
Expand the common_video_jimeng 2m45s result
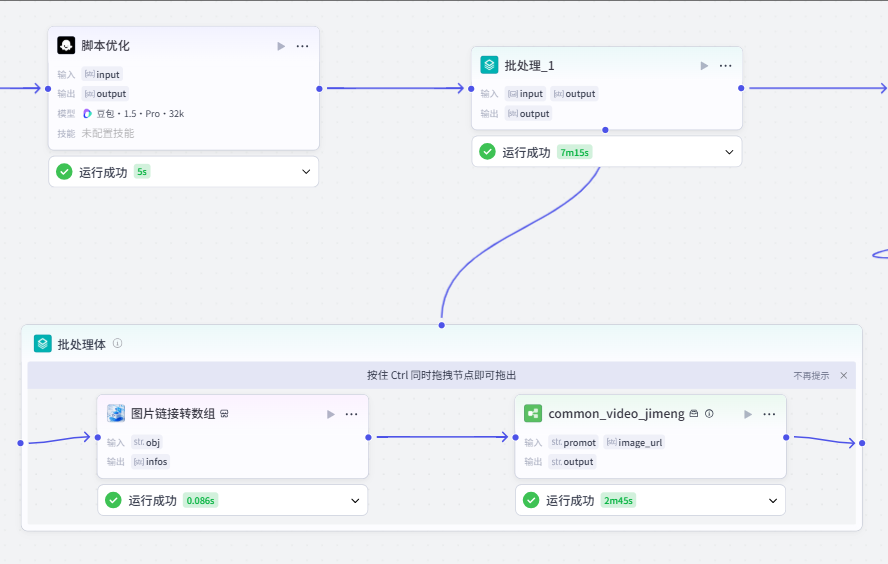tap(773, 501)
